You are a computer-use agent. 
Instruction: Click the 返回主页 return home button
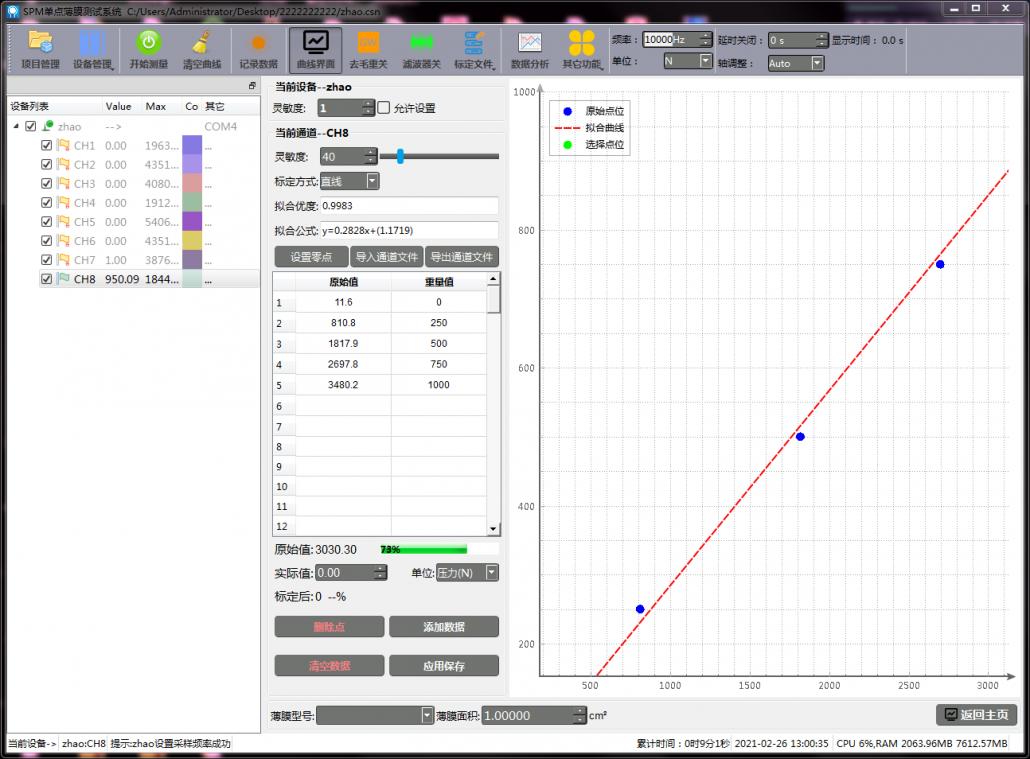pyautogui.click(x=976, y=714)
